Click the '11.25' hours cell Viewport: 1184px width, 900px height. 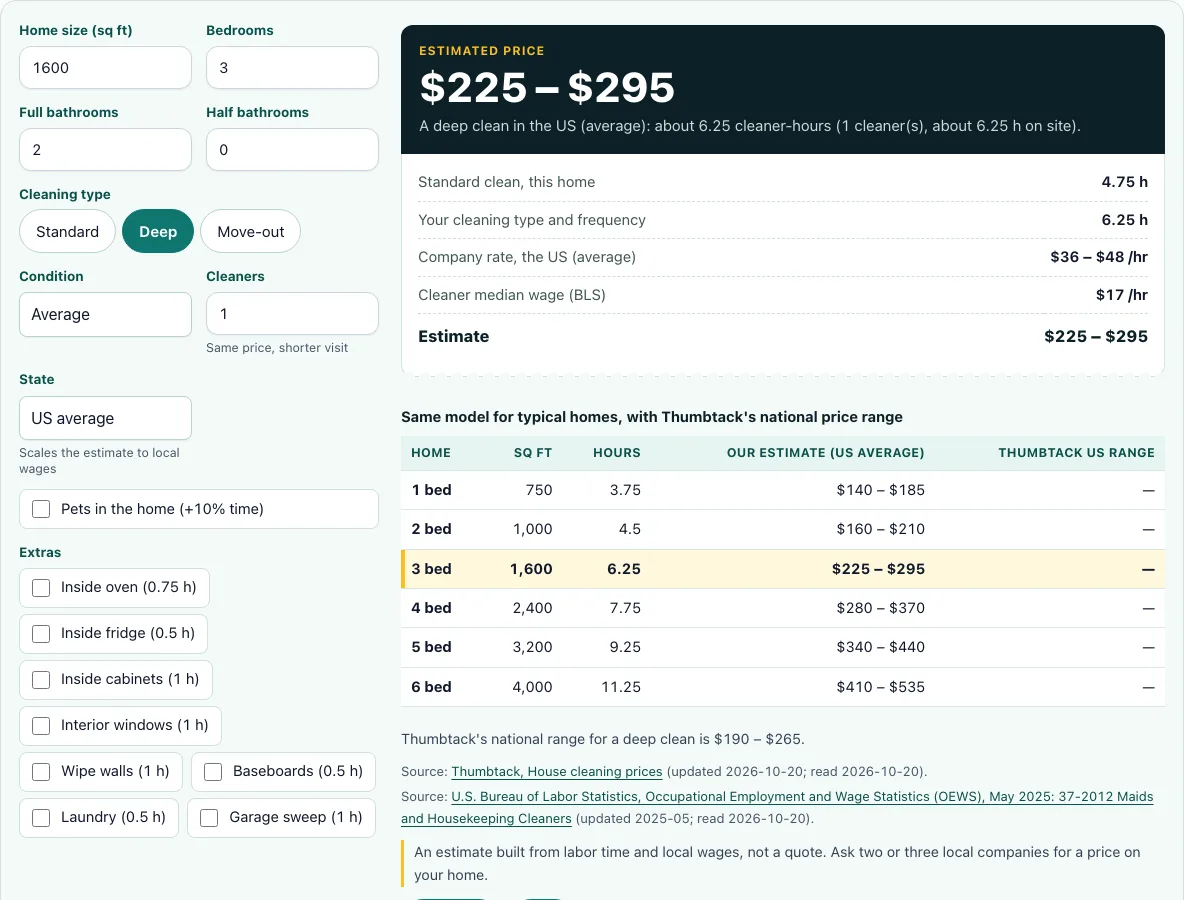point(621,687)
